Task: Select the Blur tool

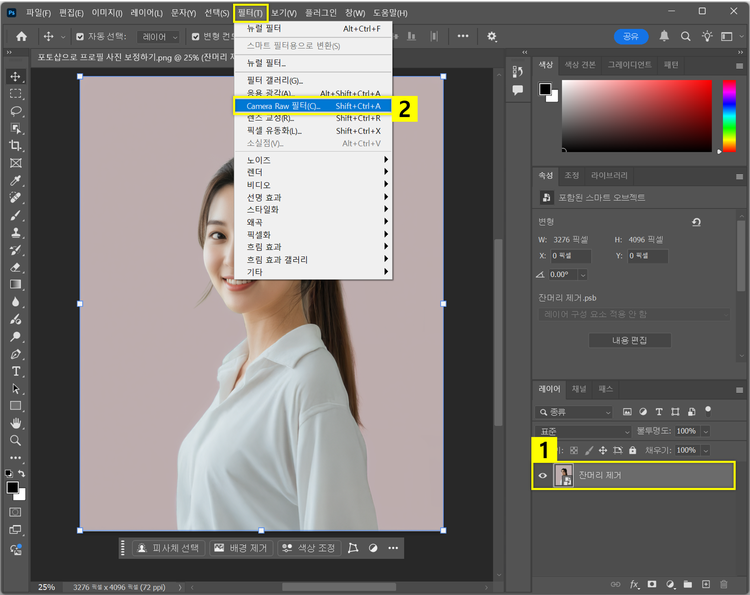Action: [x=15, y=302]
